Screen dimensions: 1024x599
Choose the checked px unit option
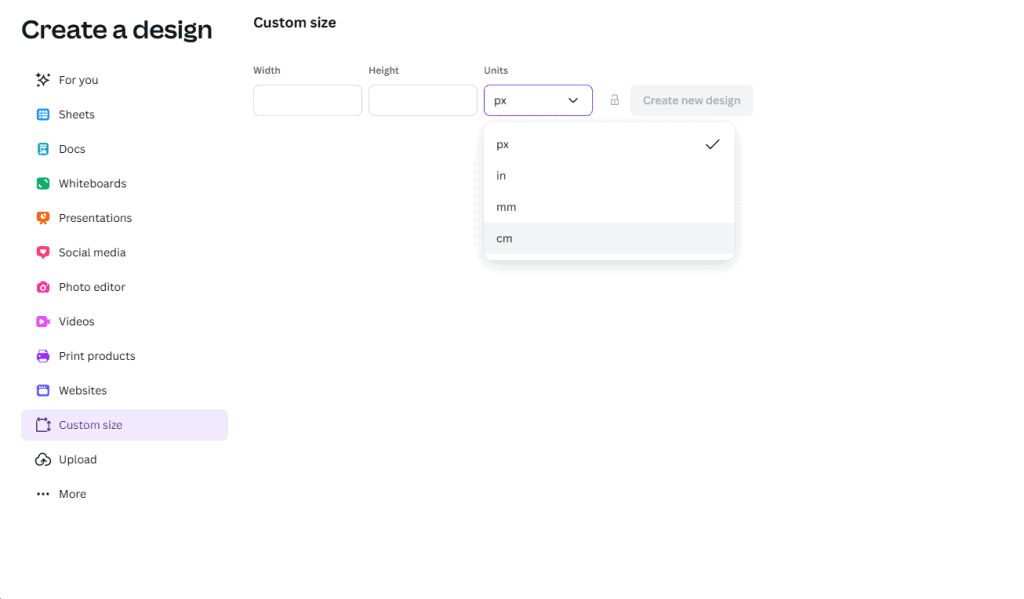tap(608, 144)
